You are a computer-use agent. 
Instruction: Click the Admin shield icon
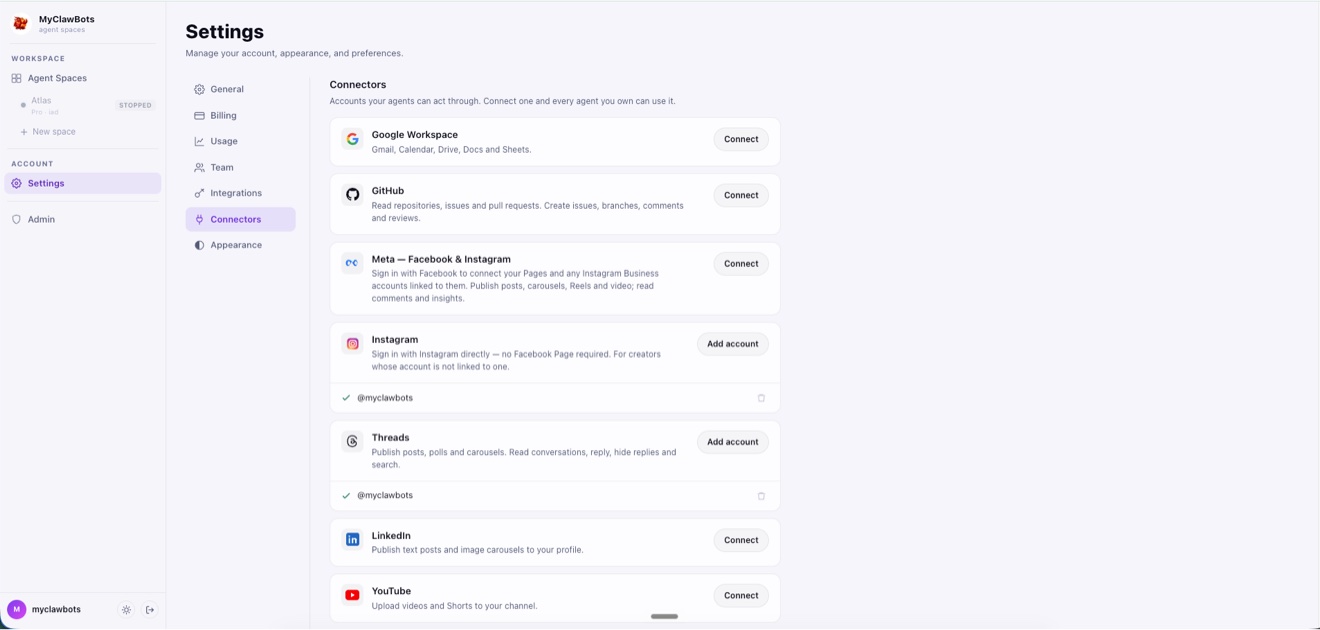point(16,219)
